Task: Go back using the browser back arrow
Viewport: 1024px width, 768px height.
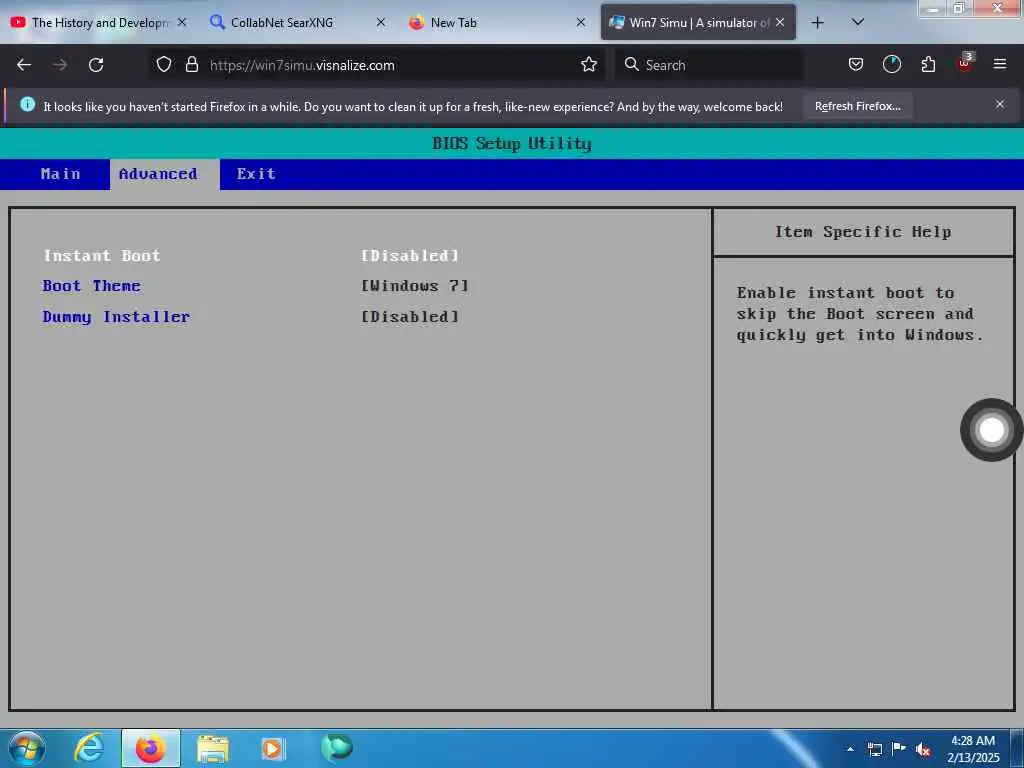Action: (x=24, y=65)
